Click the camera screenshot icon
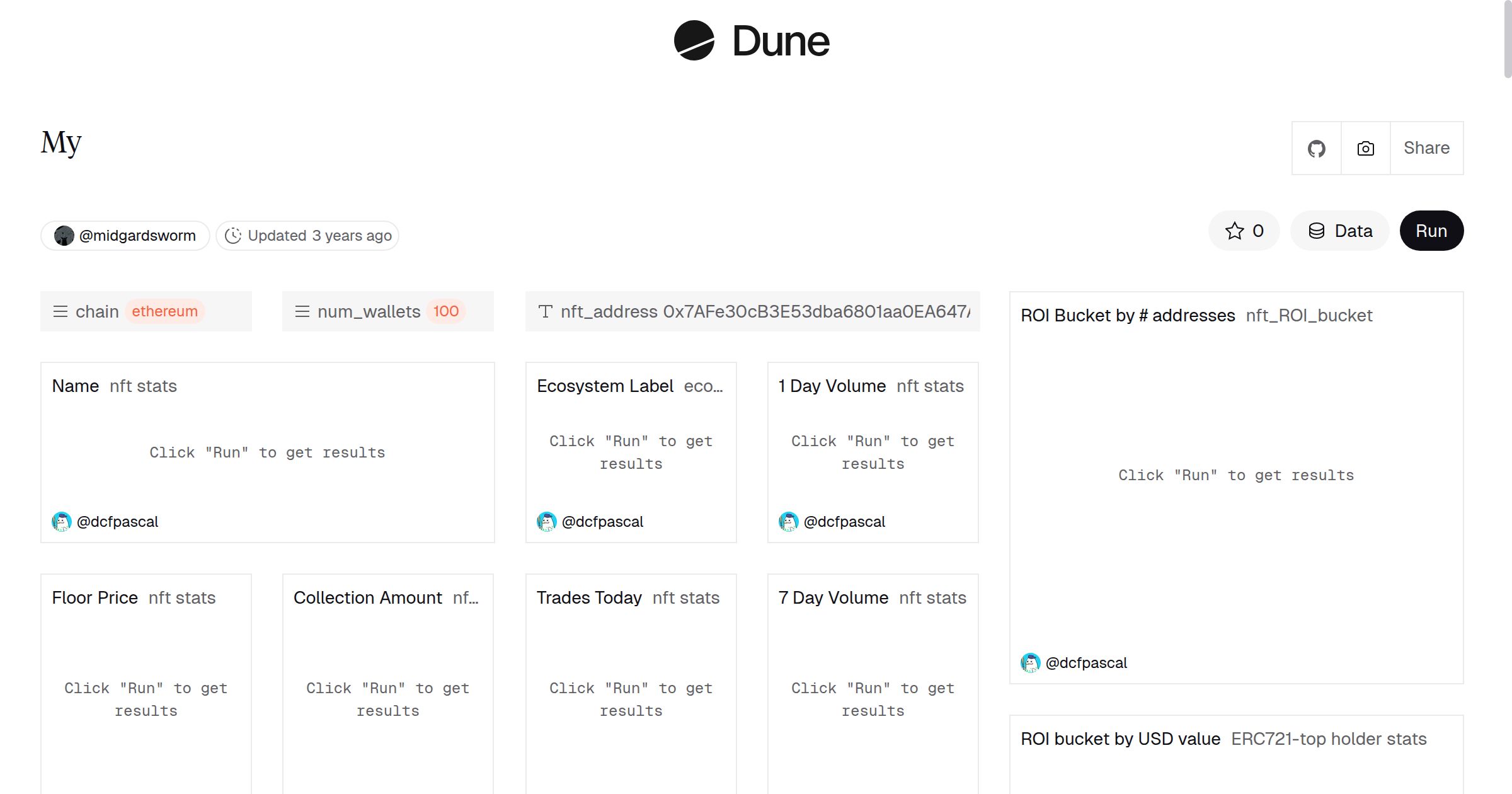Image resolution: width=1512 pixels, height=794 pixels. click(x=1365, y=149)
